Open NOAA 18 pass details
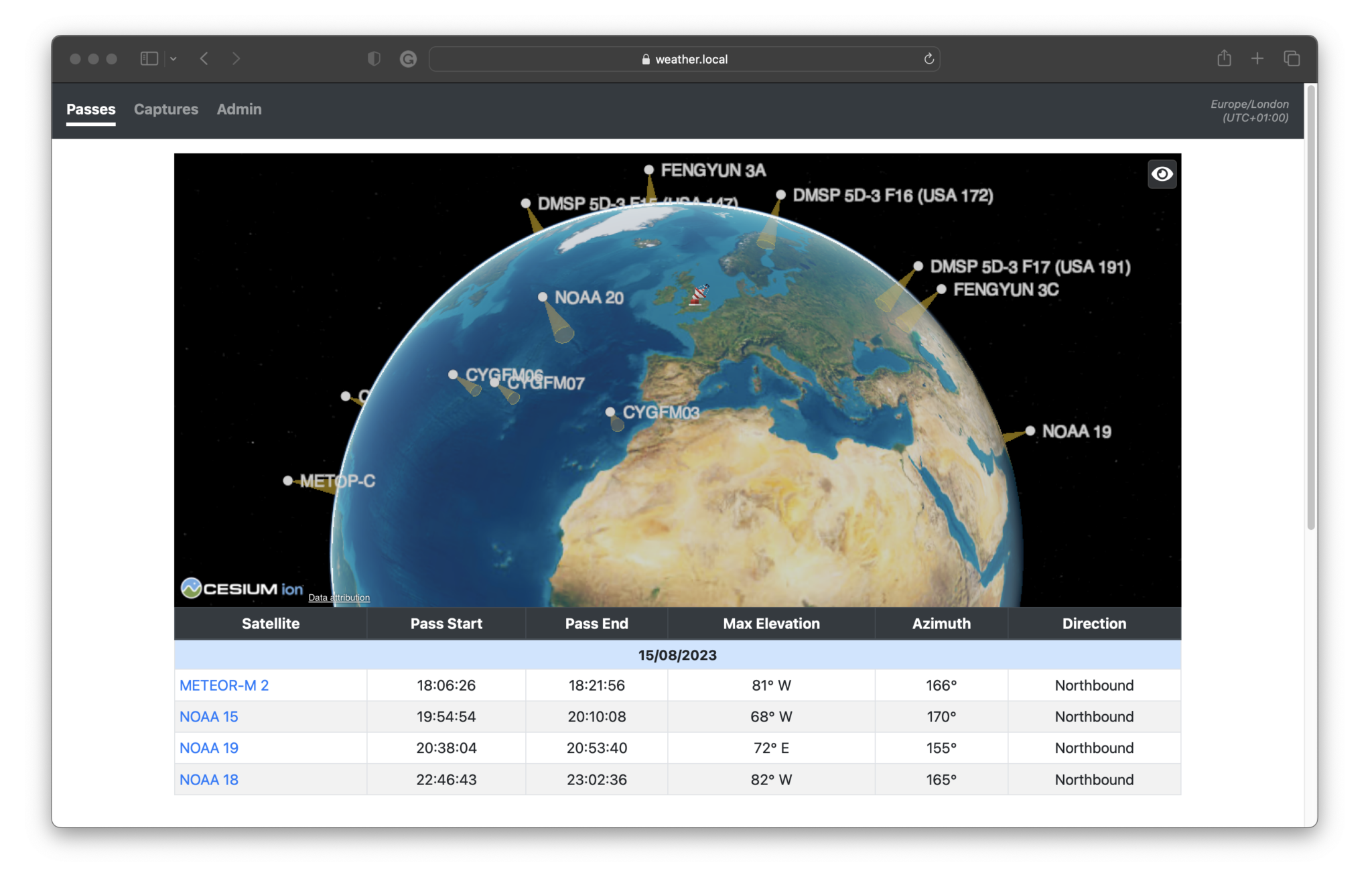 (208, 779)
